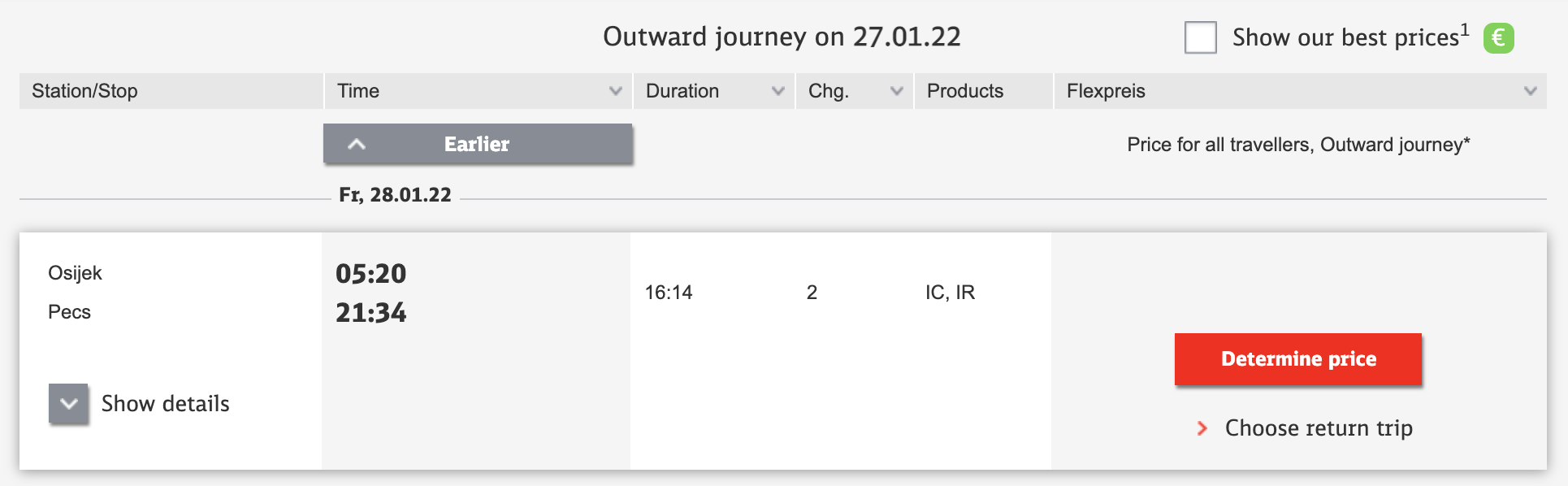Select the Products column header
Screen dimensions: 1568x486
pos(965,91)
